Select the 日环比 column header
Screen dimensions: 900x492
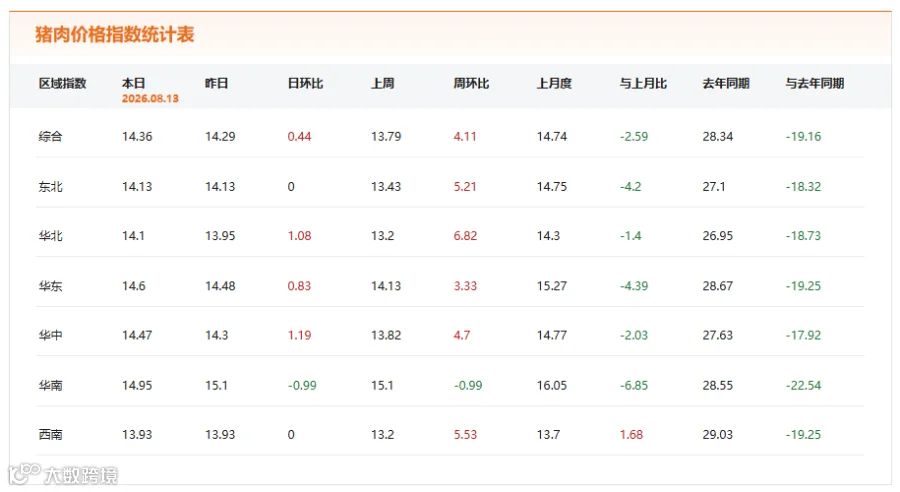click(305, 83)
